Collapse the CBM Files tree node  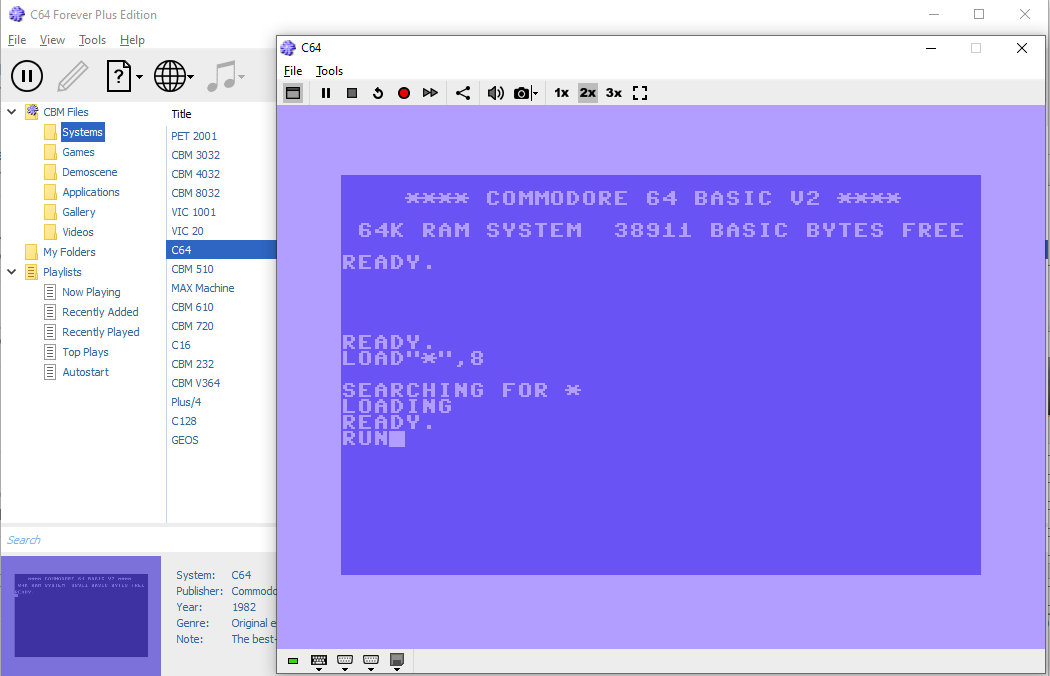click(12, 112)
